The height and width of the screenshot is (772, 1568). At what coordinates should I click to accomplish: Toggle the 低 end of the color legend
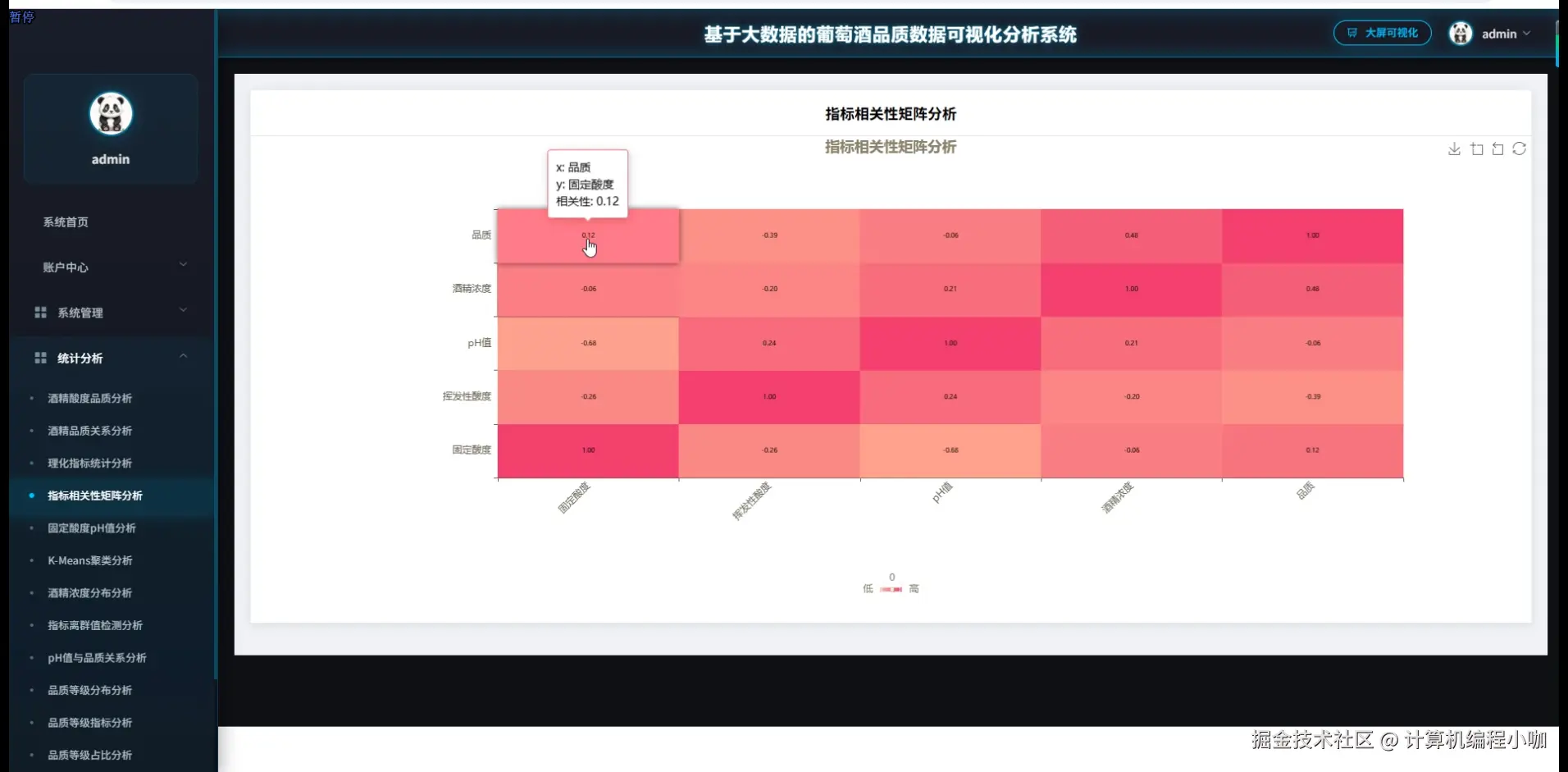point(867,588)
